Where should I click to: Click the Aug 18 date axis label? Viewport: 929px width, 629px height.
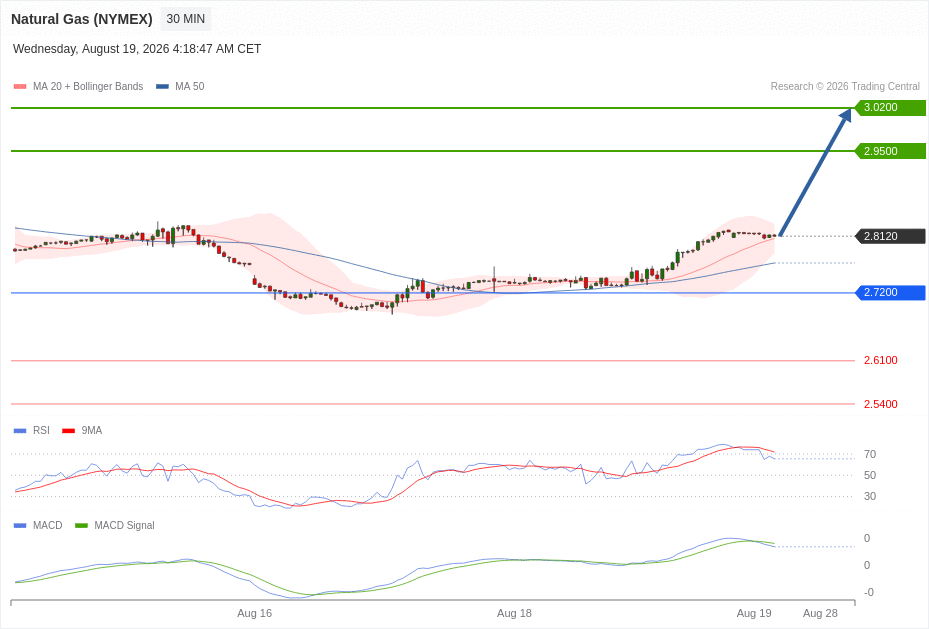(x=514, y=614)
